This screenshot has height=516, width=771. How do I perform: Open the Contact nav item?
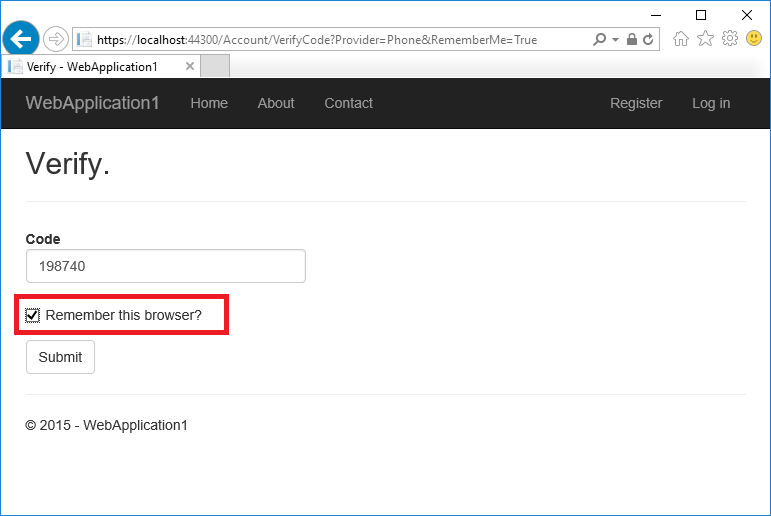pyautogui.click(x=348, y=103)
